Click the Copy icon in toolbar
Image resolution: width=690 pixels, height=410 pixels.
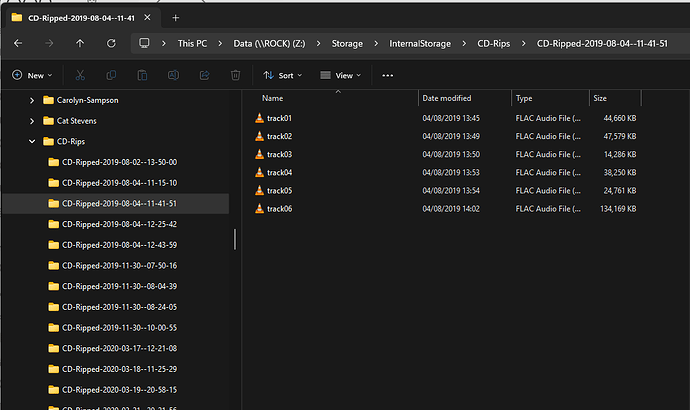(111, 75)
